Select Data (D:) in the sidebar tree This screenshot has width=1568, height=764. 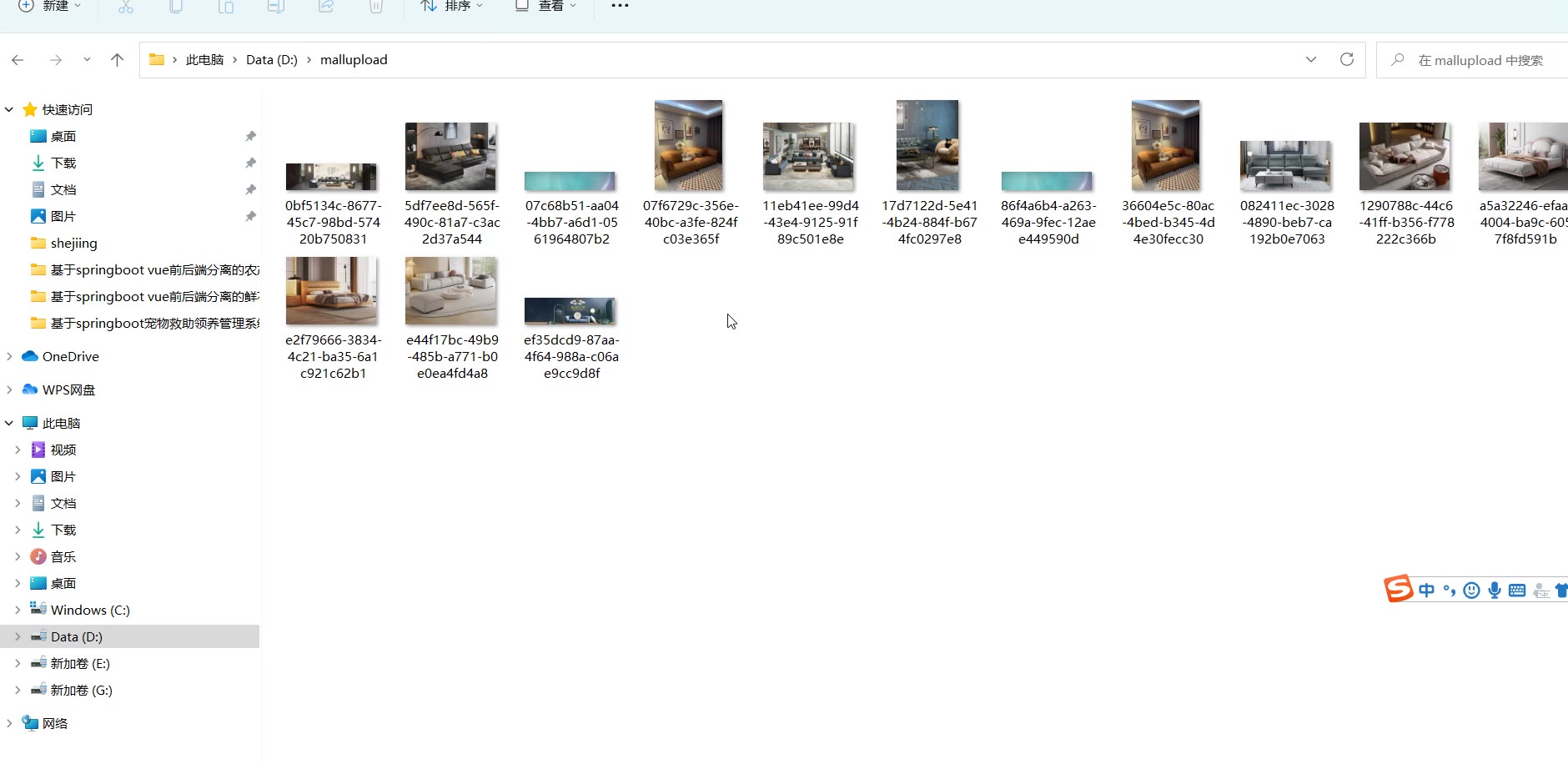[x=77, y=637]
